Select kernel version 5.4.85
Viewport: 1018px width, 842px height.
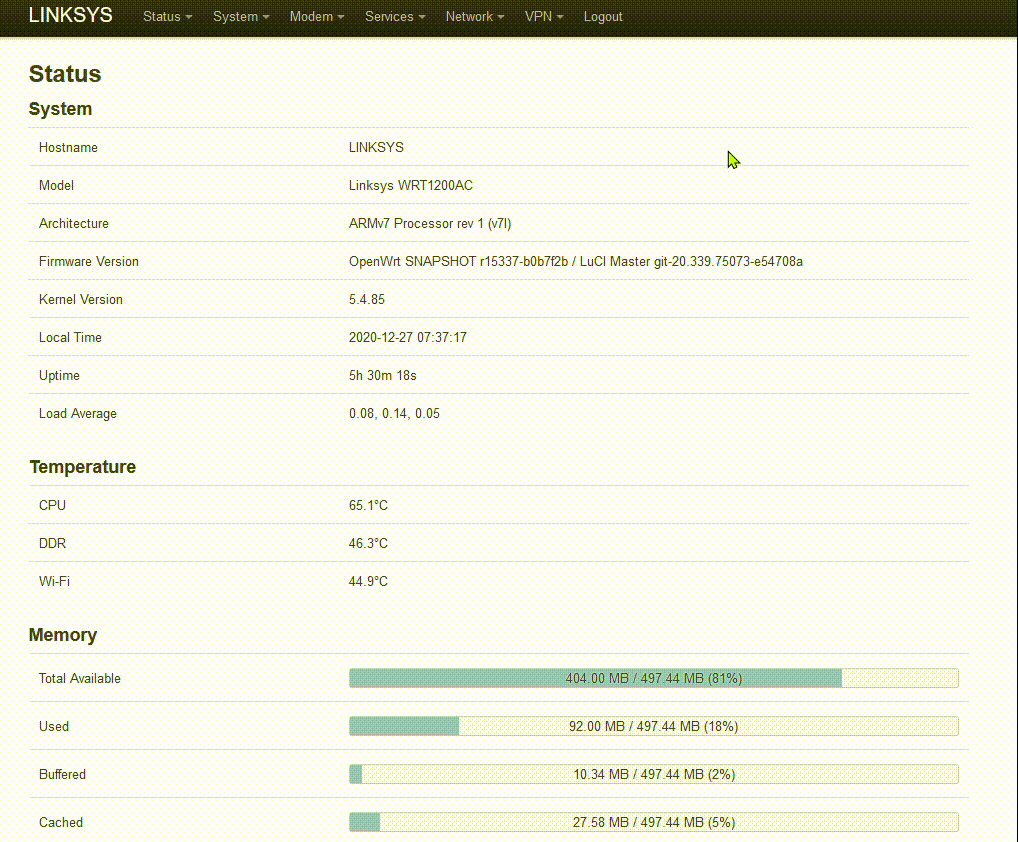(x=367, y=299)
